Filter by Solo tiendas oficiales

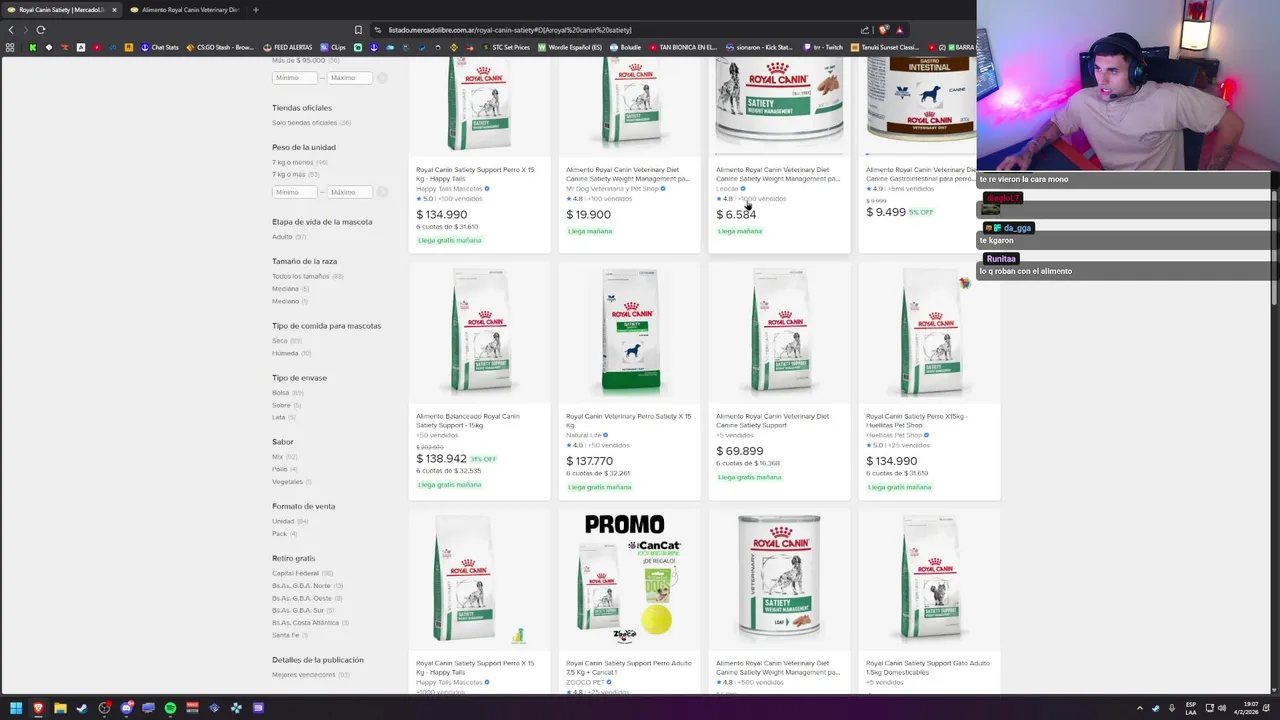click(x=304, y=123)
